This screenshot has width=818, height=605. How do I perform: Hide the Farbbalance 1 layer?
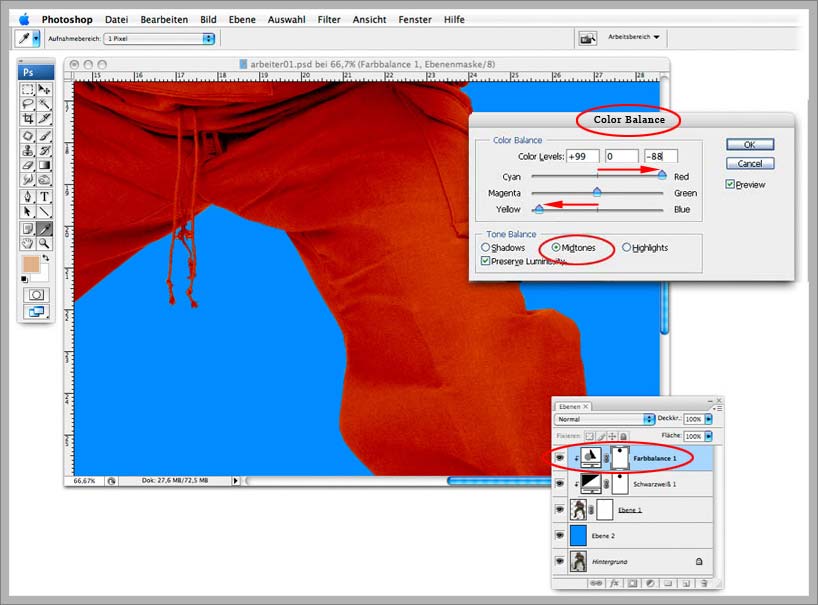coord(560,458)
